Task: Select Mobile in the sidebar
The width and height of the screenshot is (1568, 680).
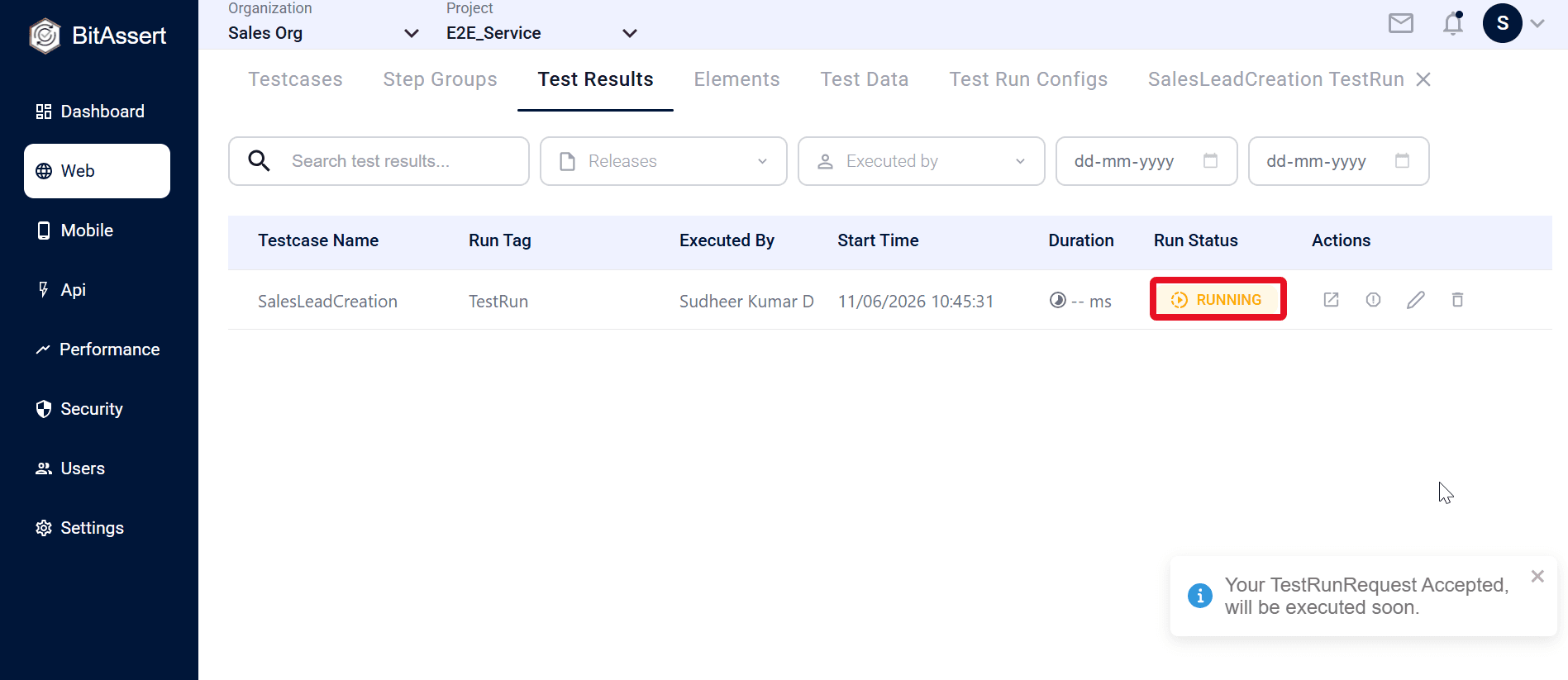Action: [98, 231]
